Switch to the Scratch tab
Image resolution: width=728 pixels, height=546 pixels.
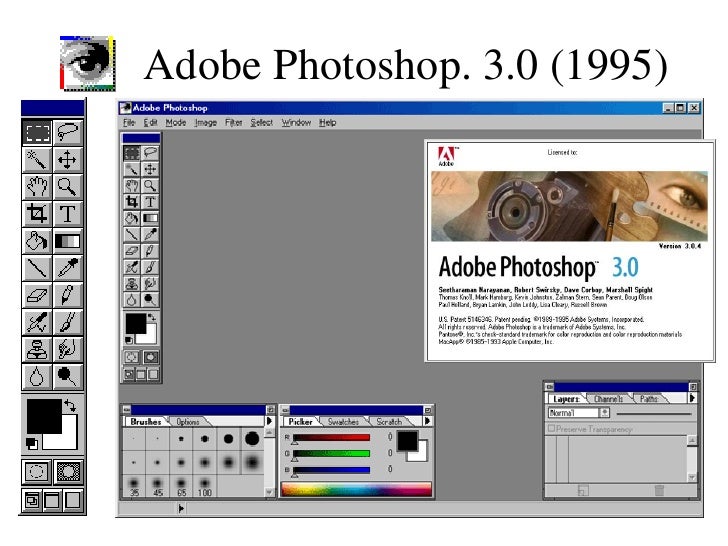click(389, 422)
